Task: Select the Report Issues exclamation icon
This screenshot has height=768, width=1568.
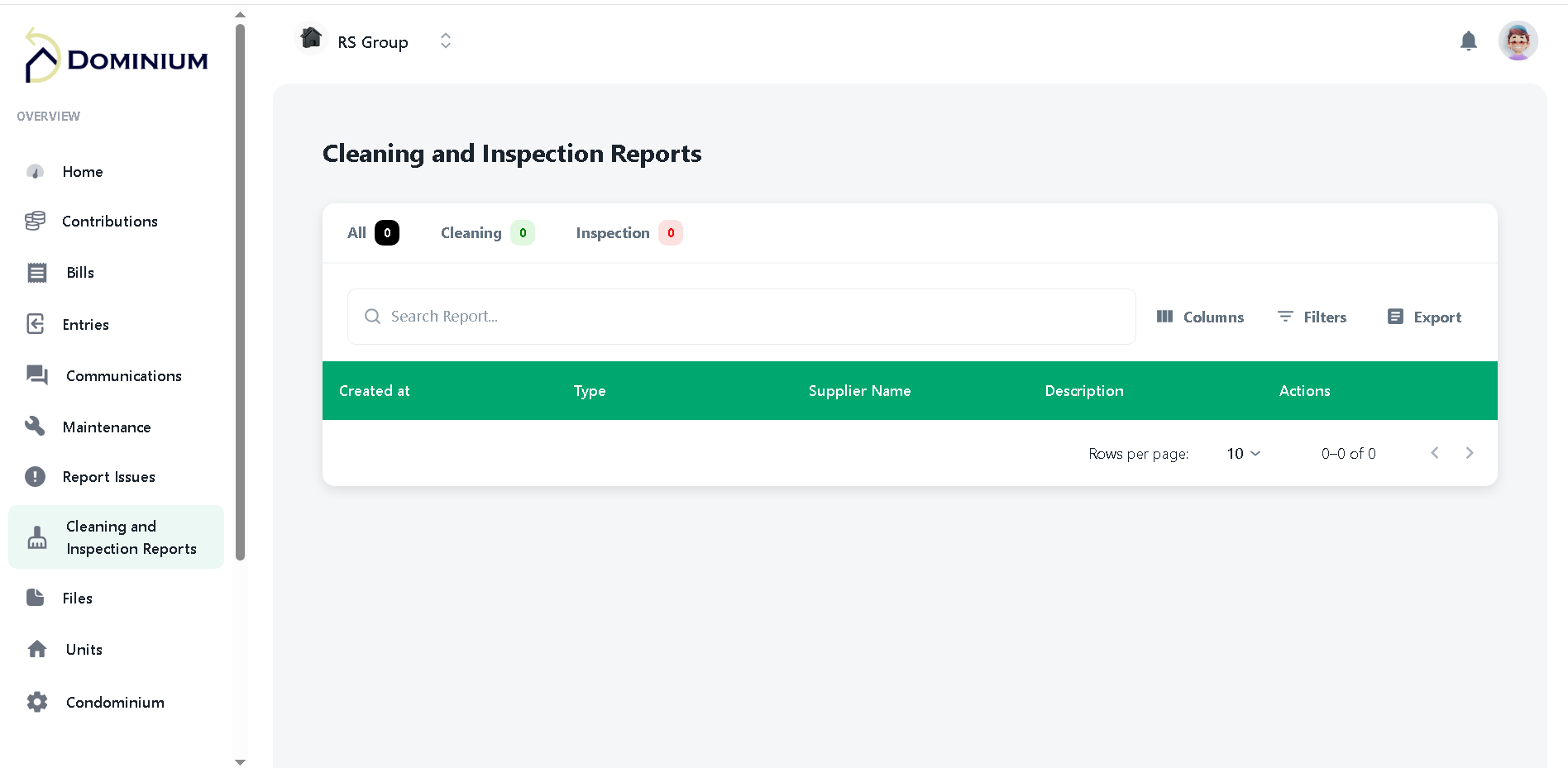Action: [x=36, y=477]
